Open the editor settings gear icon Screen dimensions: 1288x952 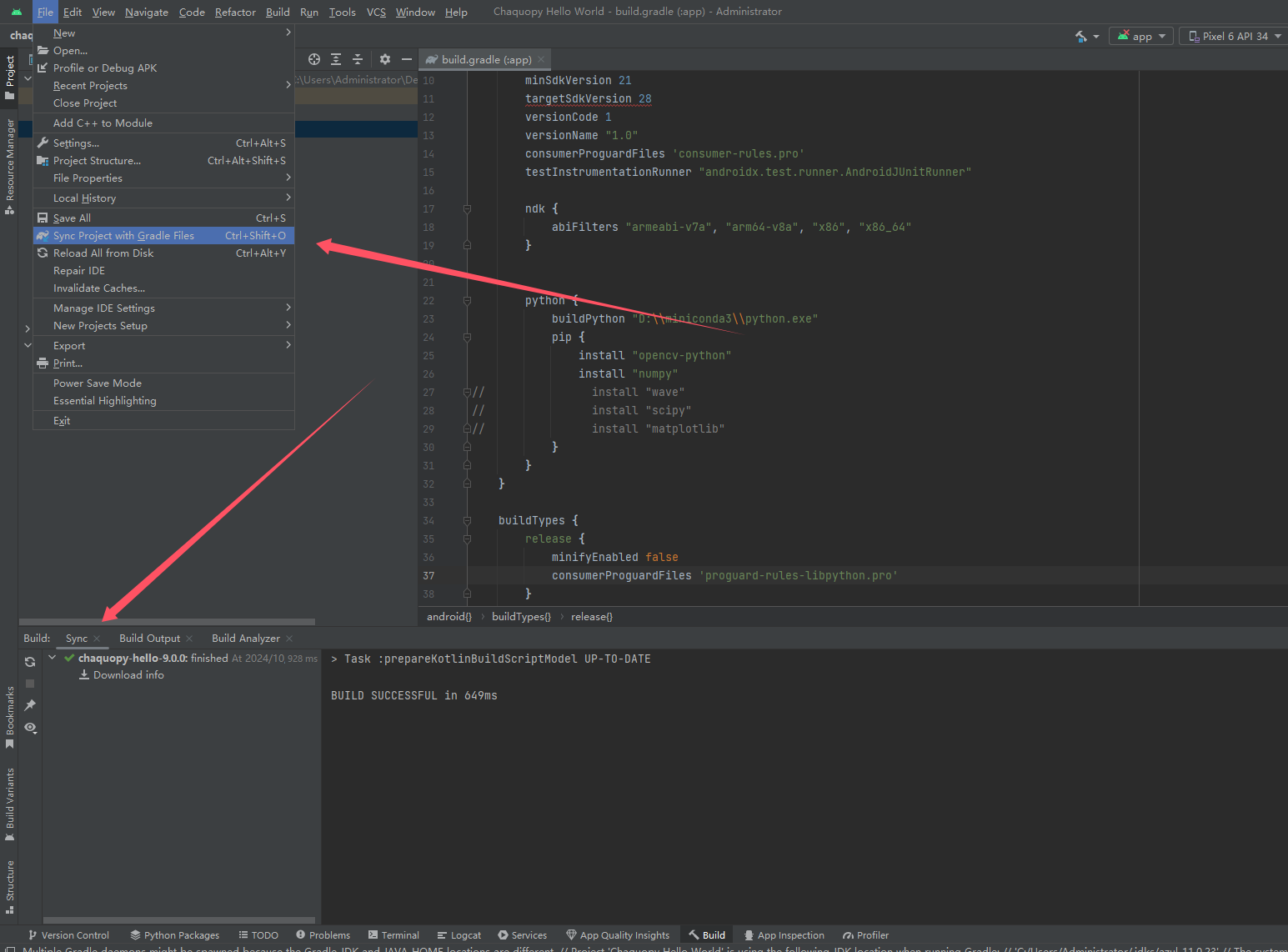[x=384, y=59]
